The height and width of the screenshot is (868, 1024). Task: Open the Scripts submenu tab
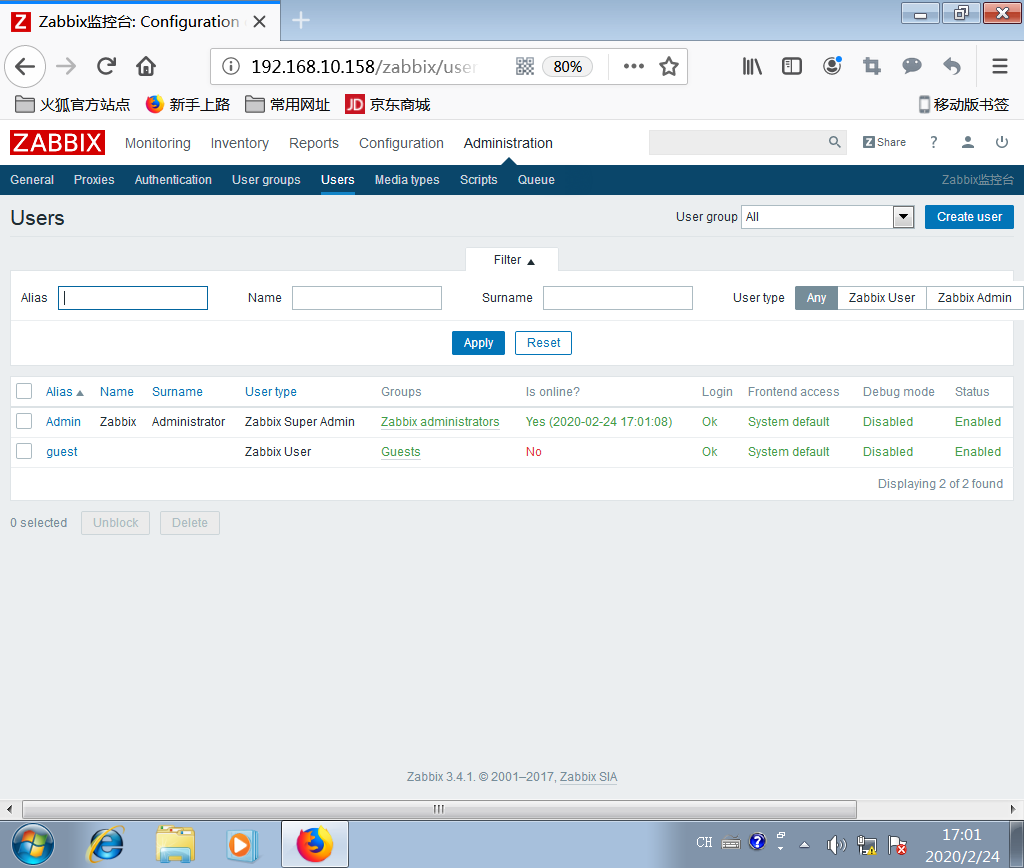pos(479,180)
